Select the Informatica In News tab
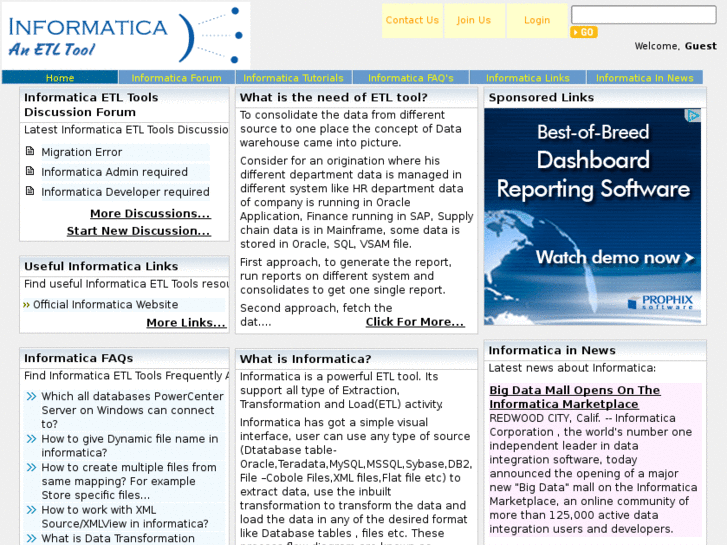Screen dimensions: 727x545 (x=644, y=77)
